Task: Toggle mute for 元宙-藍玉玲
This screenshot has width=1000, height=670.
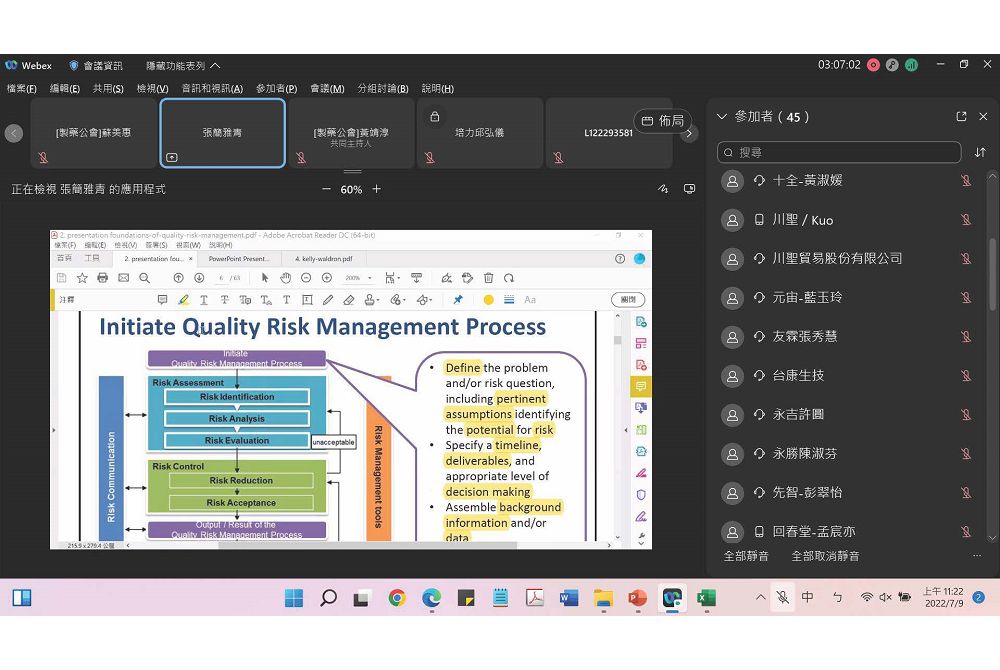Action: click(x=966, y=298)
